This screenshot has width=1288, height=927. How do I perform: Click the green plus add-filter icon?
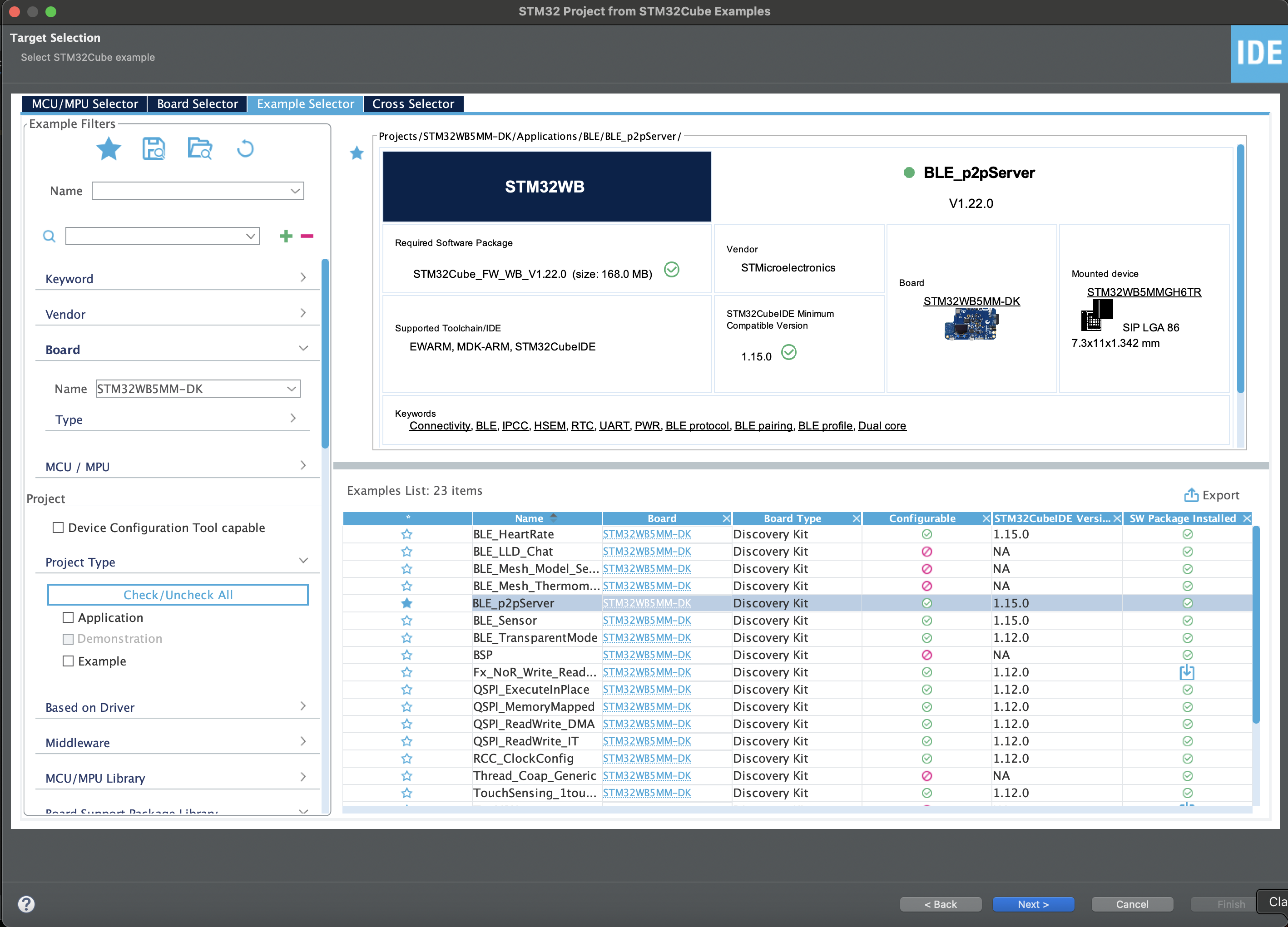pos(286,236)
